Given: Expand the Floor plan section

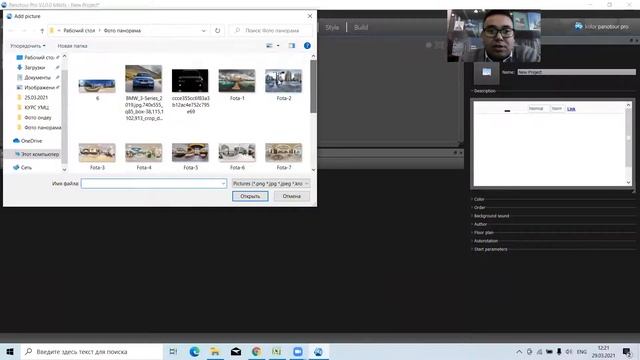Looking at the screenshot, I should click(x=483, y=232).
